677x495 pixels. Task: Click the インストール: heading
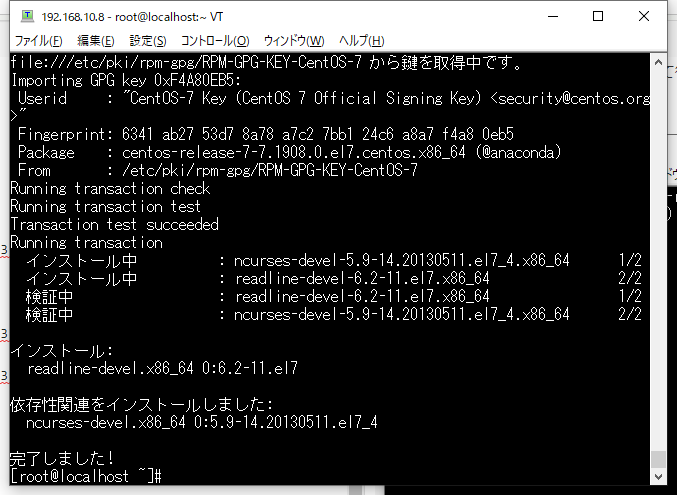[62, 351]
